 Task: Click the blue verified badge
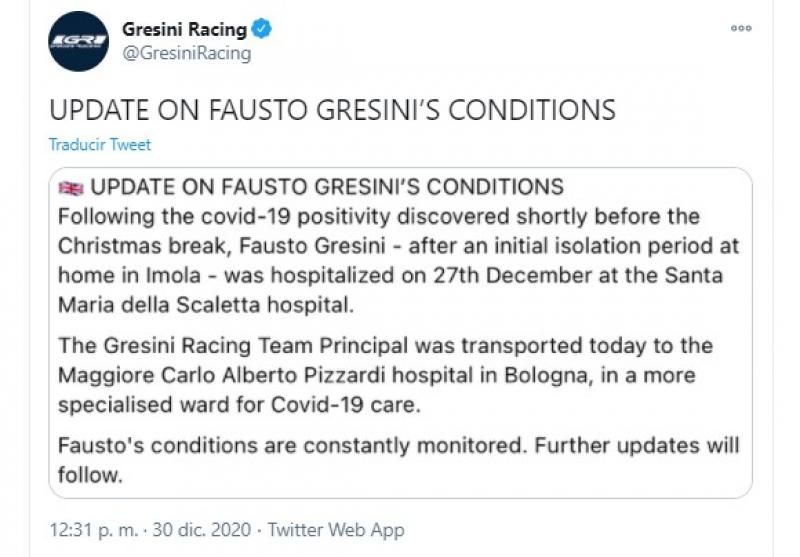click(262, 29)
